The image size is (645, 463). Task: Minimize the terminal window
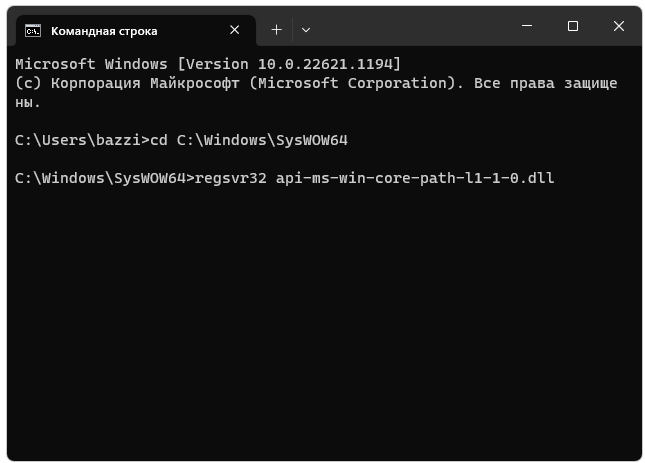[526, 27]
